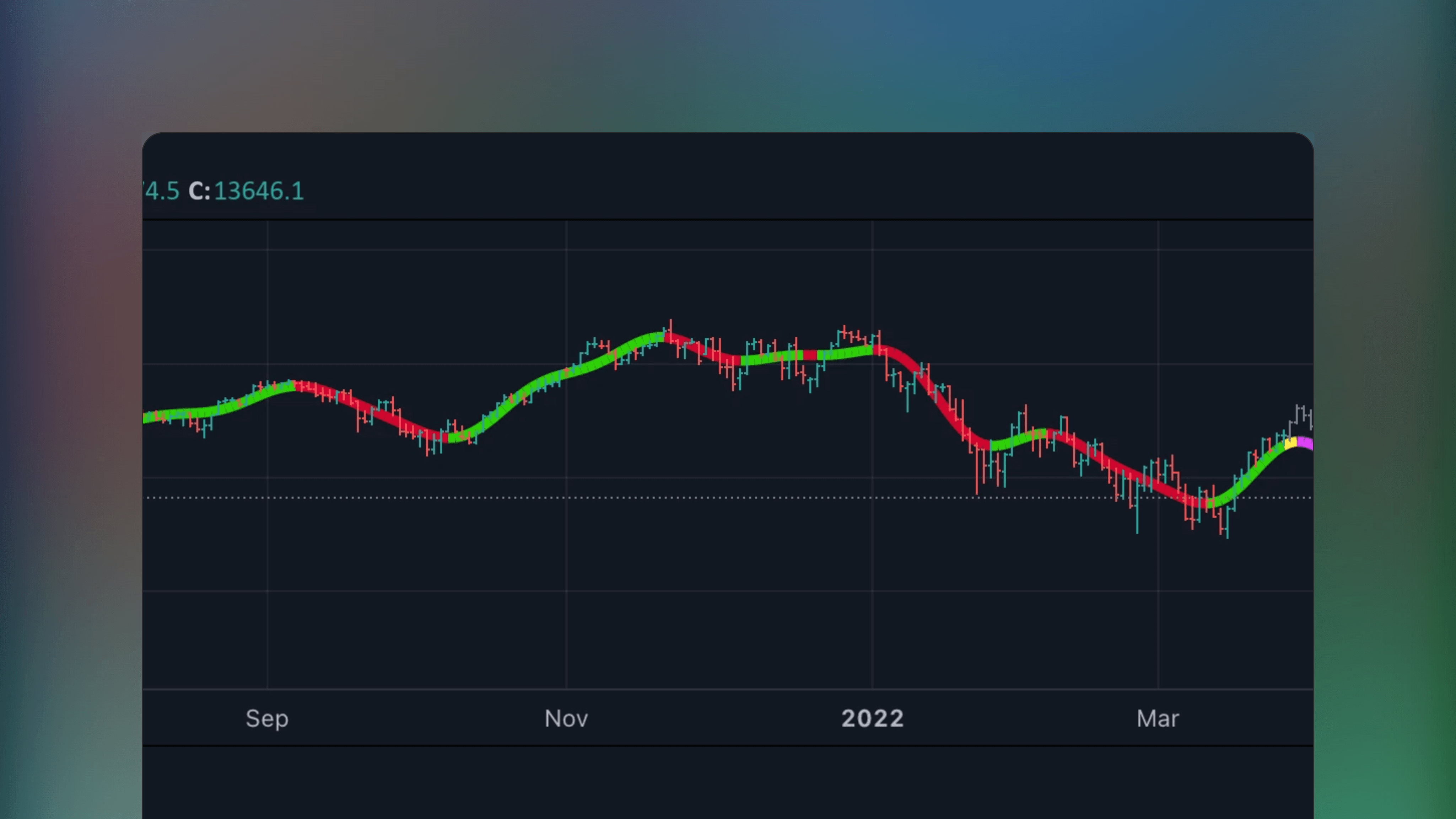Click the Nov label on the time axis
Screen dimensions: 1456x819
pyautogui.click(x=566, y=718)
